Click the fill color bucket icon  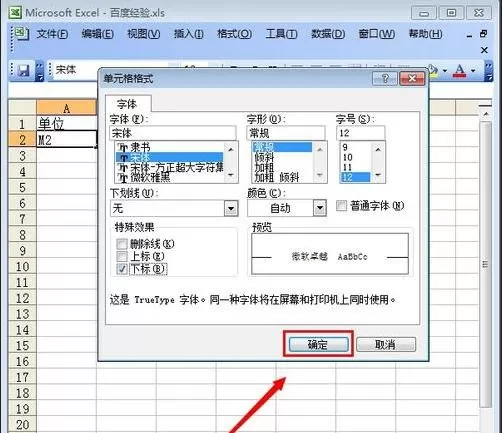(x=433, y=71)
